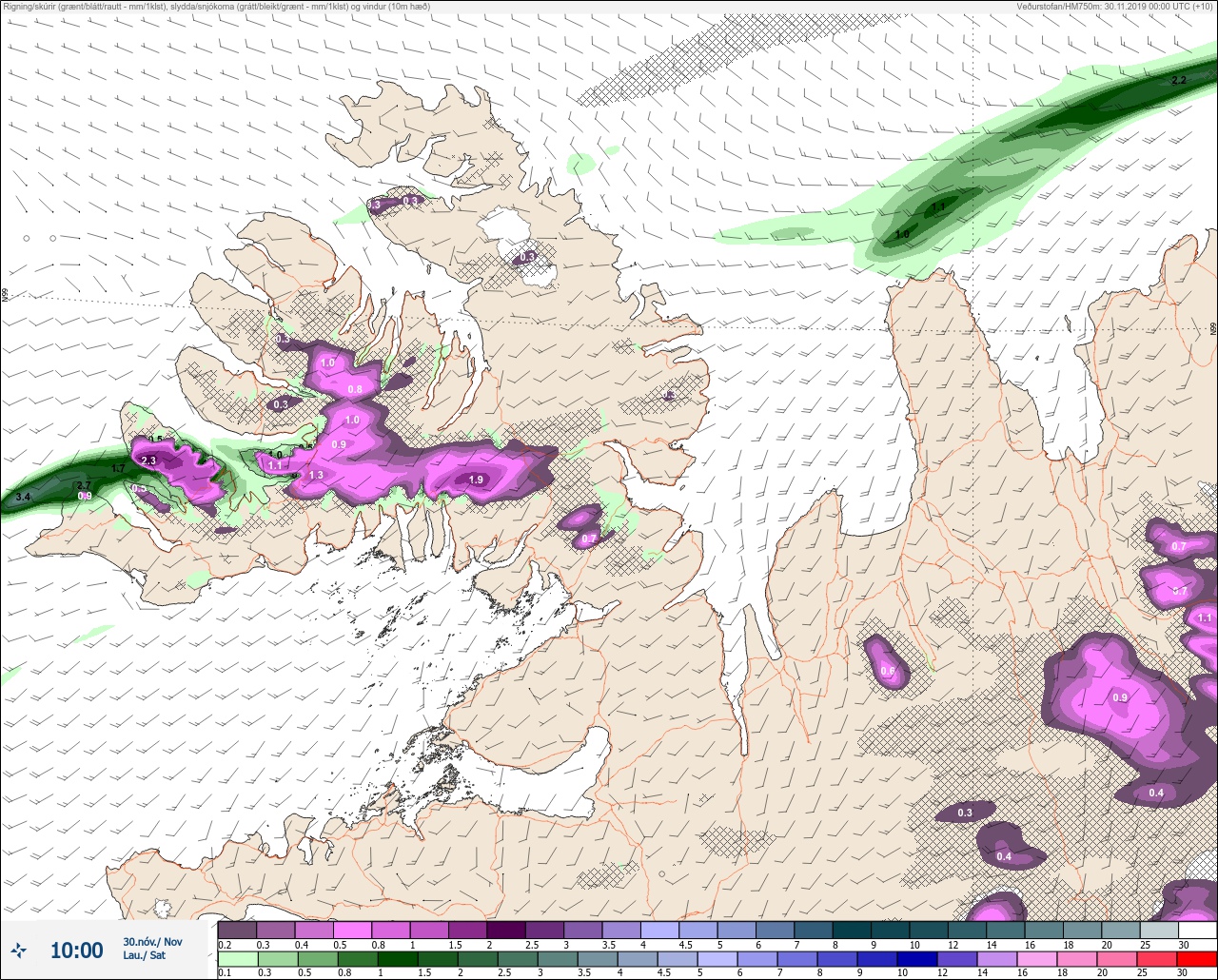
Task: Select the white final swatch at 30 in top legend row
Action: click(x=1198, y=930)
